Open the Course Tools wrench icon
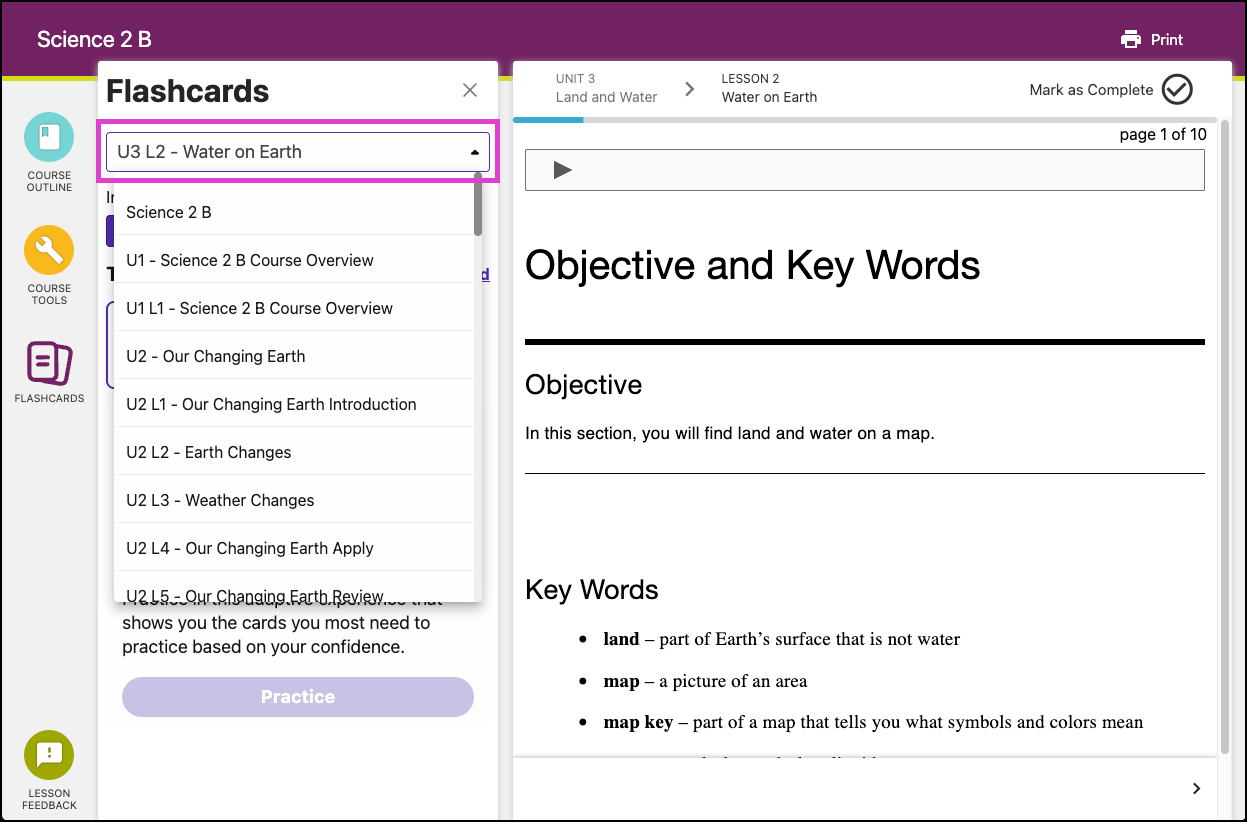1247x822 pixels. pos(49,250)
